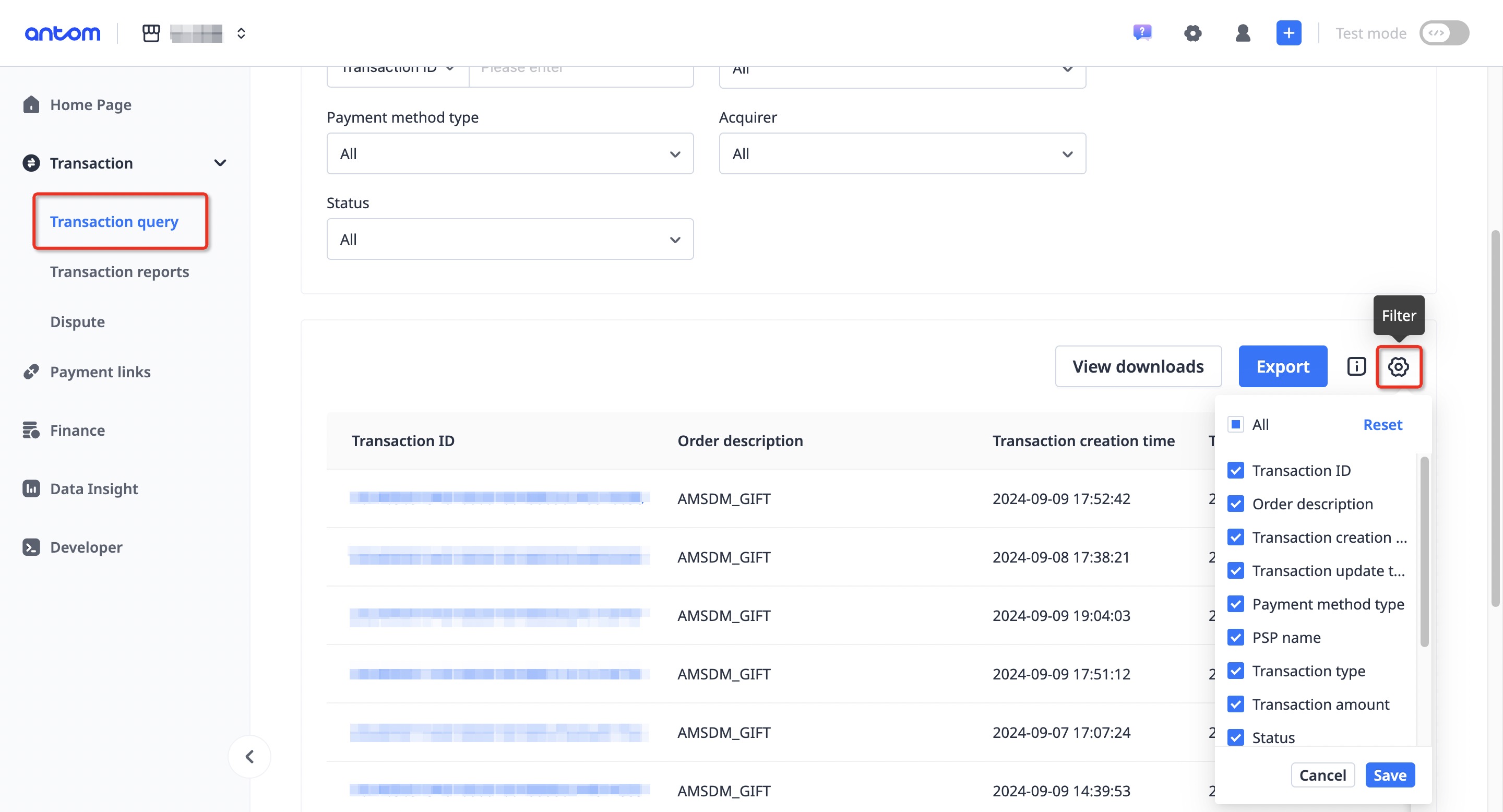Open the settings gear in top bar
This screenshot has width=1503, height=812.
1192,33
